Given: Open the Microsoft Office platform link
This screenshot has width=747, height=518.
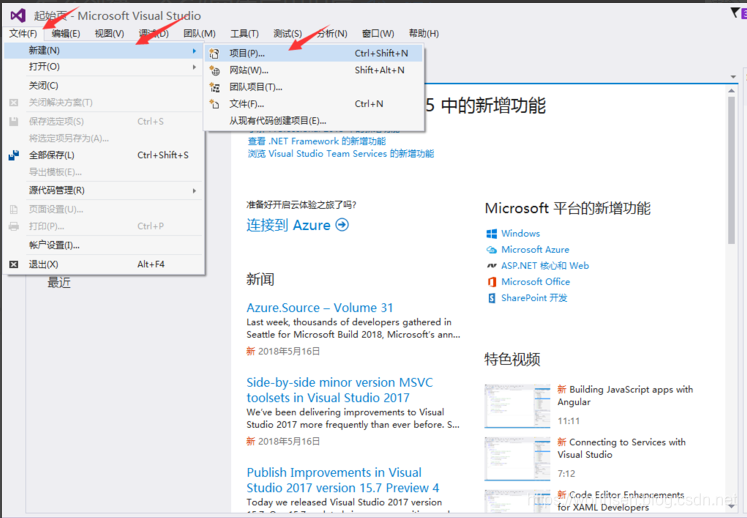Looking at the screenshot, I should (535, 282).
